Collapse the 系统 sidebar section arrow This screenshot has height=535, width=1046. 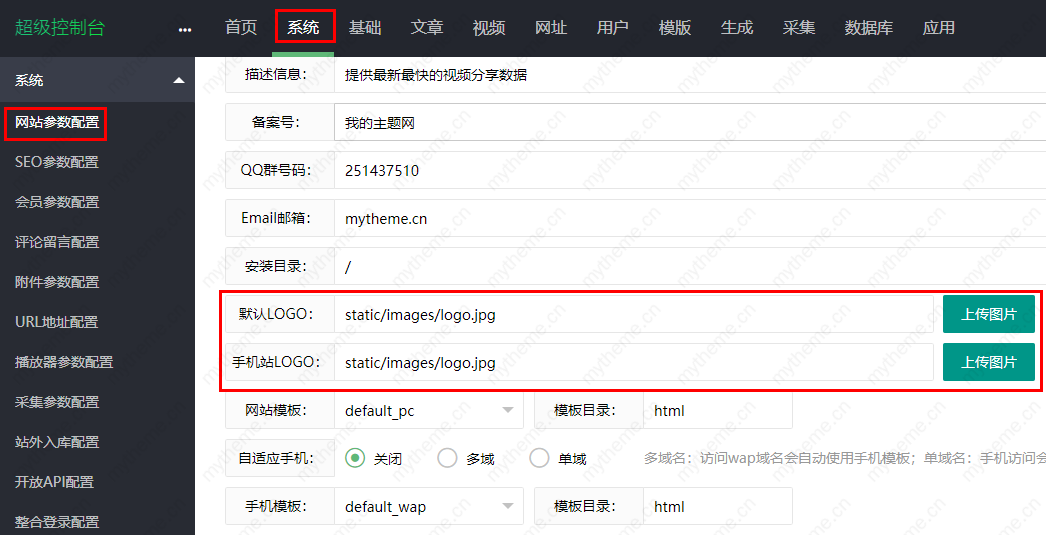178,80
